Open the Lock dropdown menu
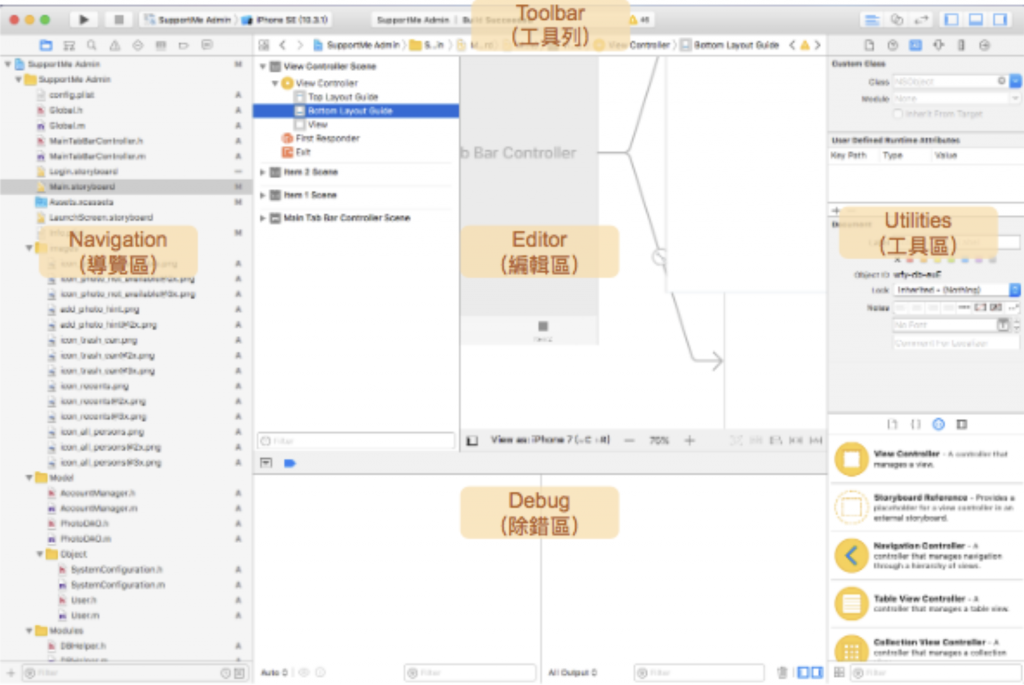The image size is (1024, 685). [x=957, y=290]
